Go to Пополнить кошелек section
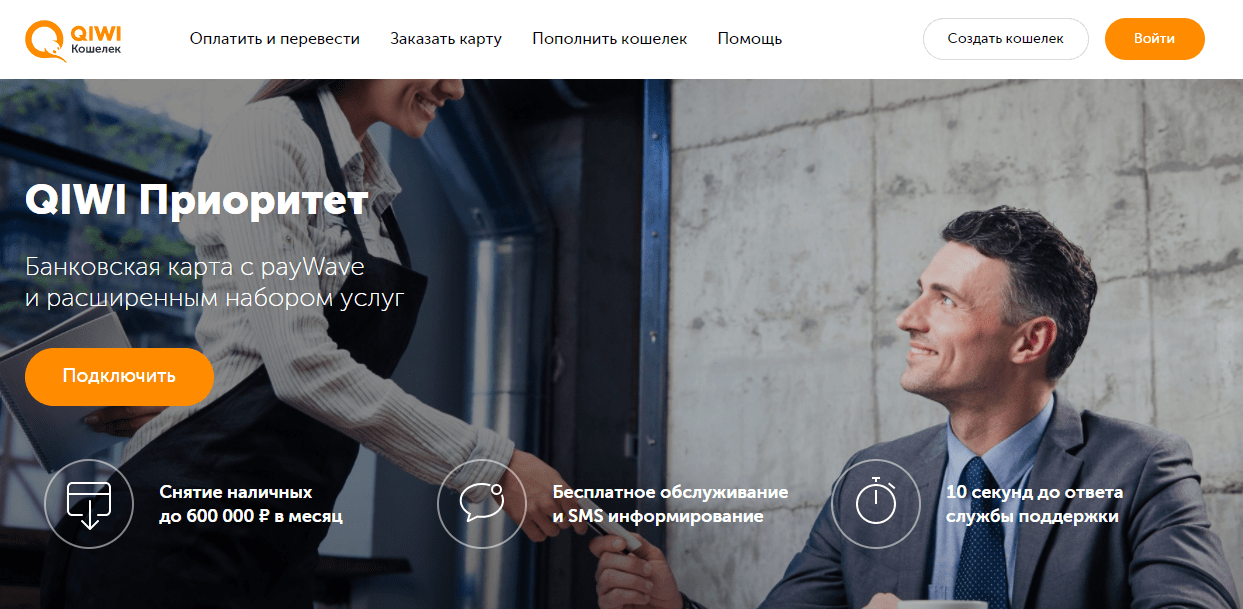The height and width of the screenshot is (609, 1243). click(610, 39)
